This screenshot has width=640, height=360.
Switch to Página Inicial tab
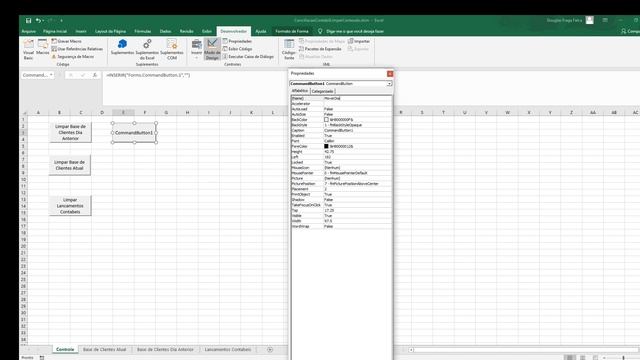pos(55,31)
